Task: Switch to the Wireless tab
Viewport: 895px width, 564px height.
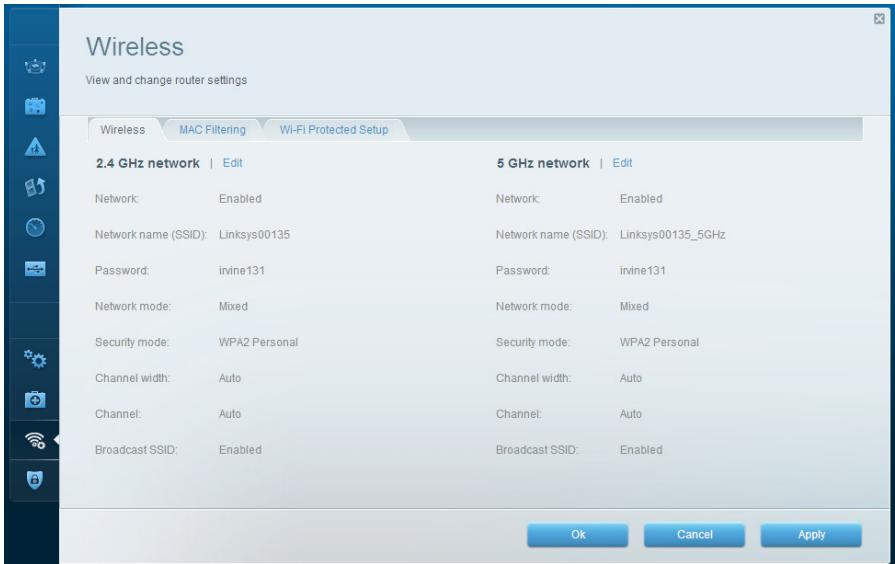Action: [123, 130]
